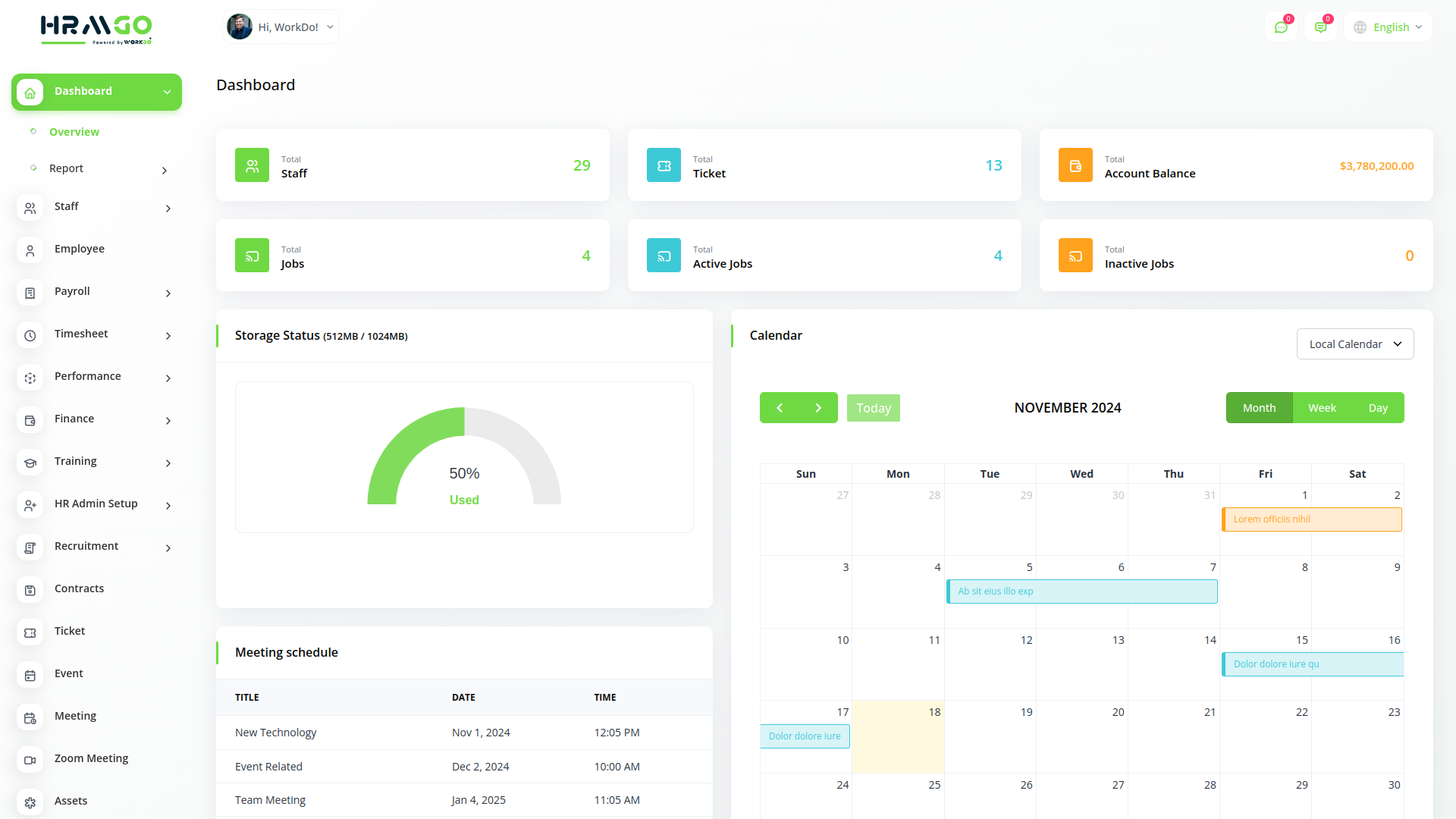
Task: Click the Training graduation cap icon
Action: point(30,463)
